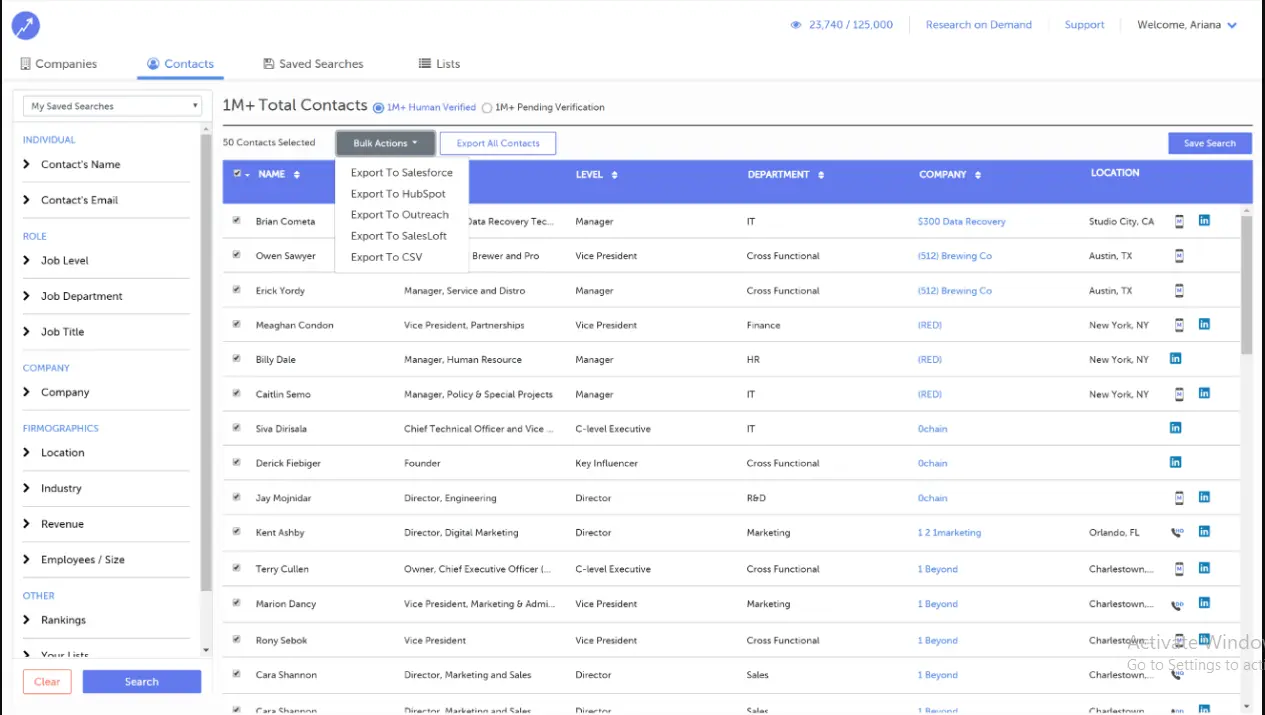The height and width of the screenshot is (715, 1265).
Task: Select the 1M+ Human Verified radio button
Action: tap(378, 107)
